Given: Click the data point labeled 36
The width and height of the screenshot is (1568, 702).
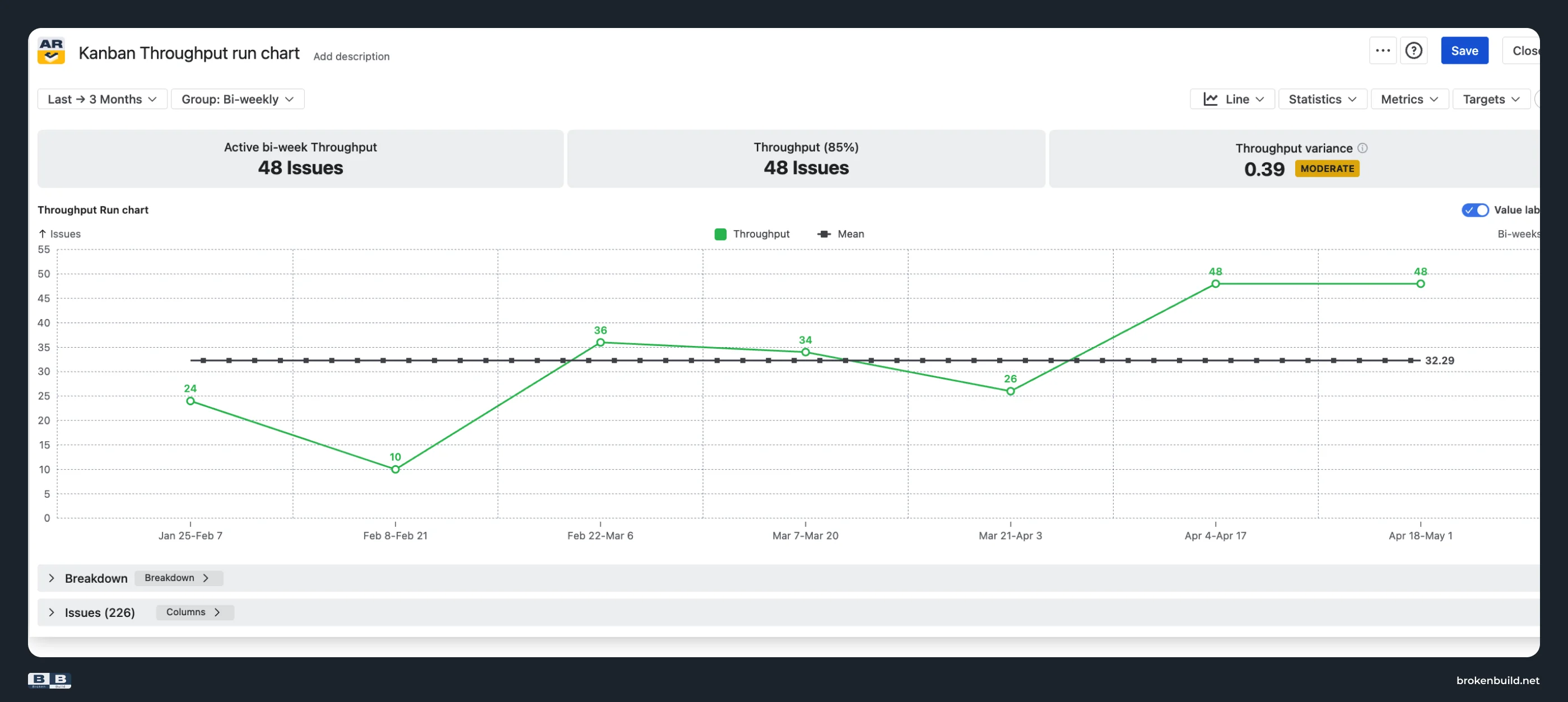Looking at the screenshot, I should (x=600, y=343).
